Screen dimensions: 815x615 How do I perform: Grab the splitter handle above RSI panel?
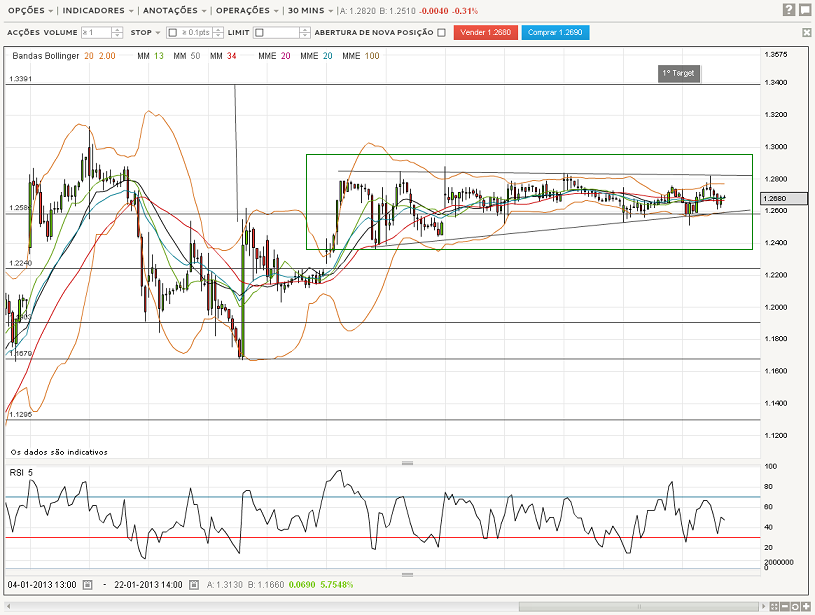pyautogui.click(x=408, y=463)
